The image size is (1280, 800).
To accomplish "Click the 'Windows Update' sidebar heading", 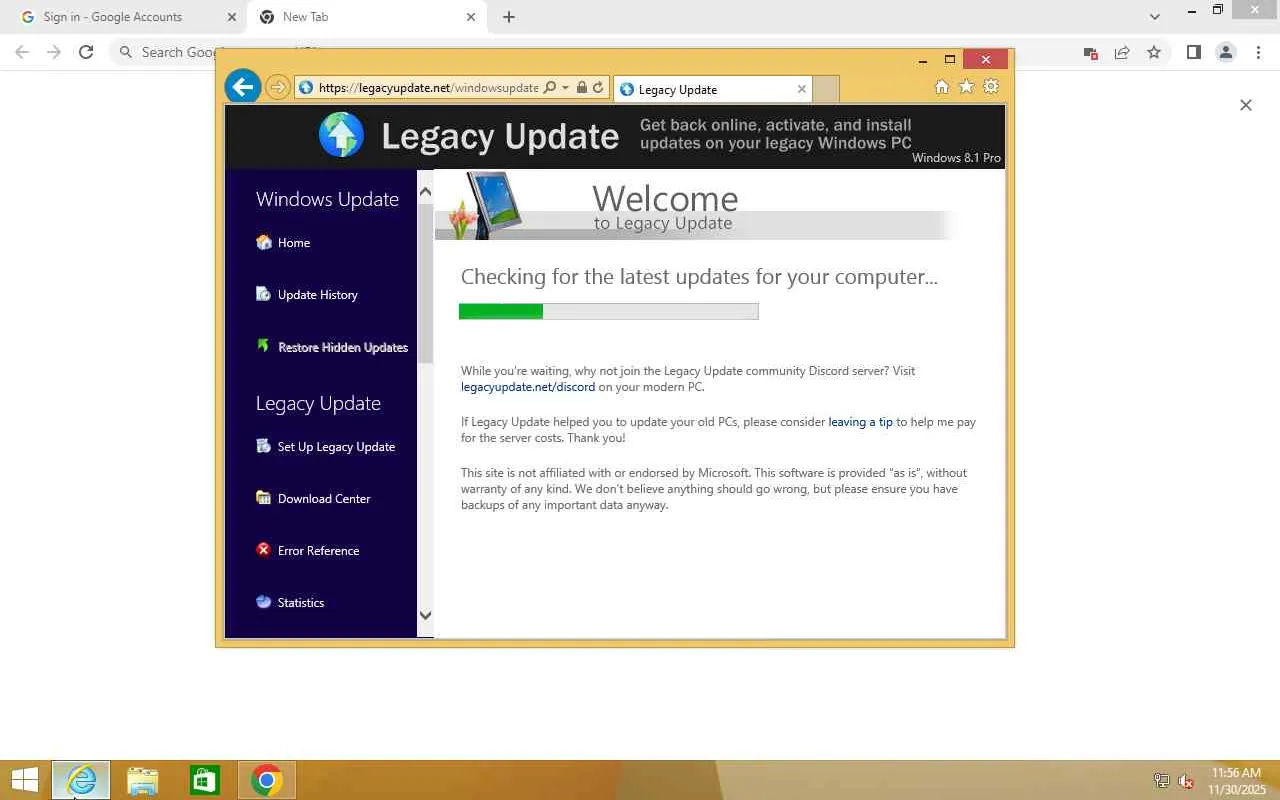I will (327, 199).
